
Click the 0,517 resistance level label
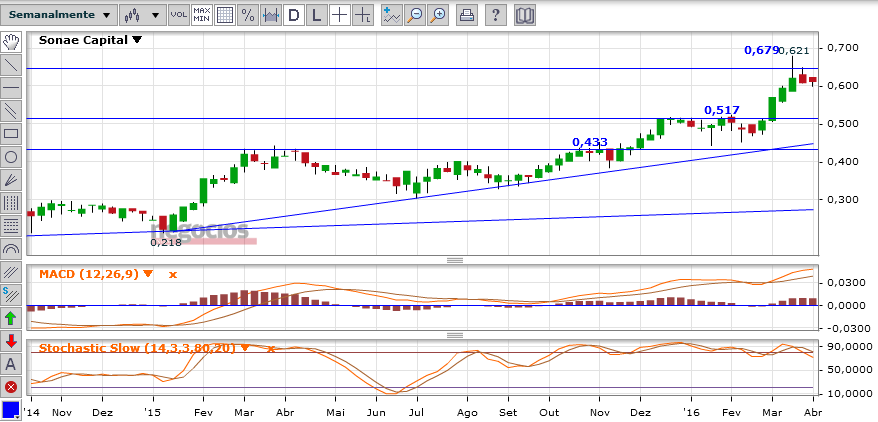pyautogui.click(x=722, y=110)
